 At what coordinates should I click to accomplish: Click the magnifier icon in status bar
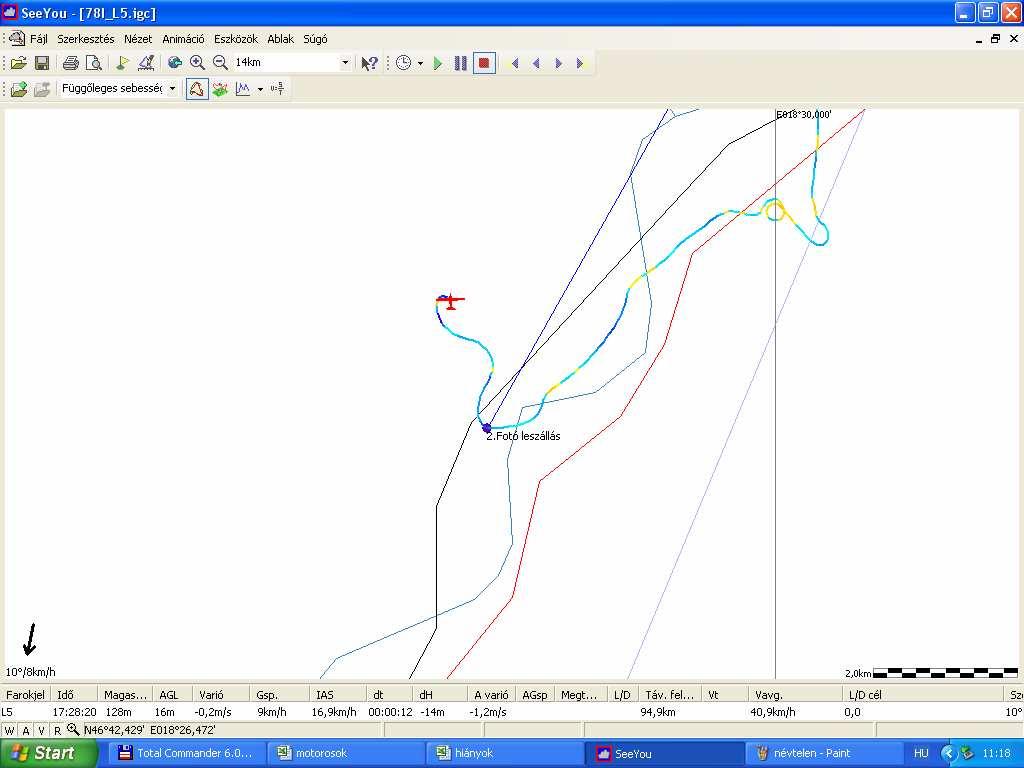(72, 729)
